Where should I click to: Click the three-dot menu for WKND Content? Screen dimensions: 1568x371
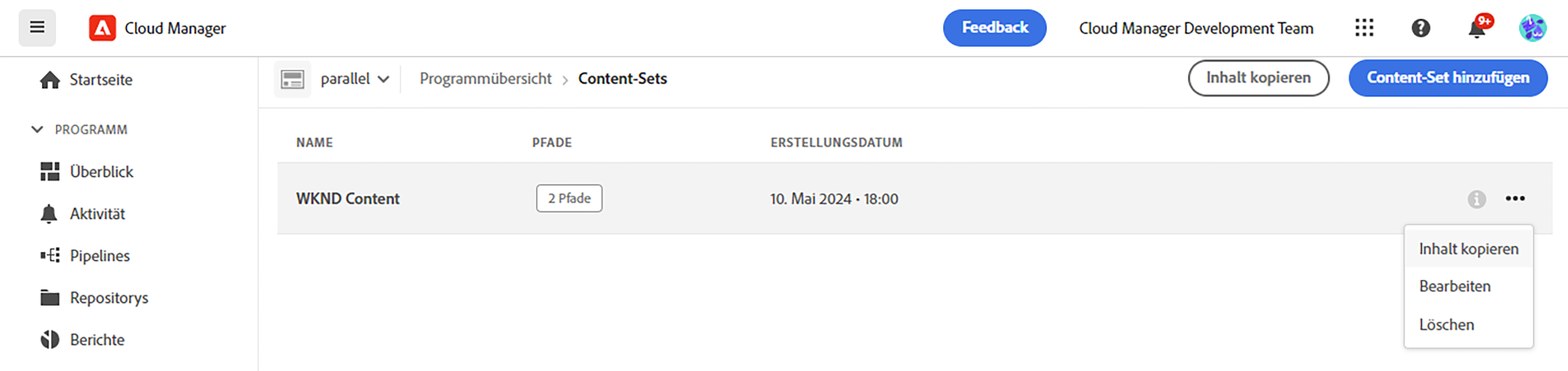tap(1515, 198)
